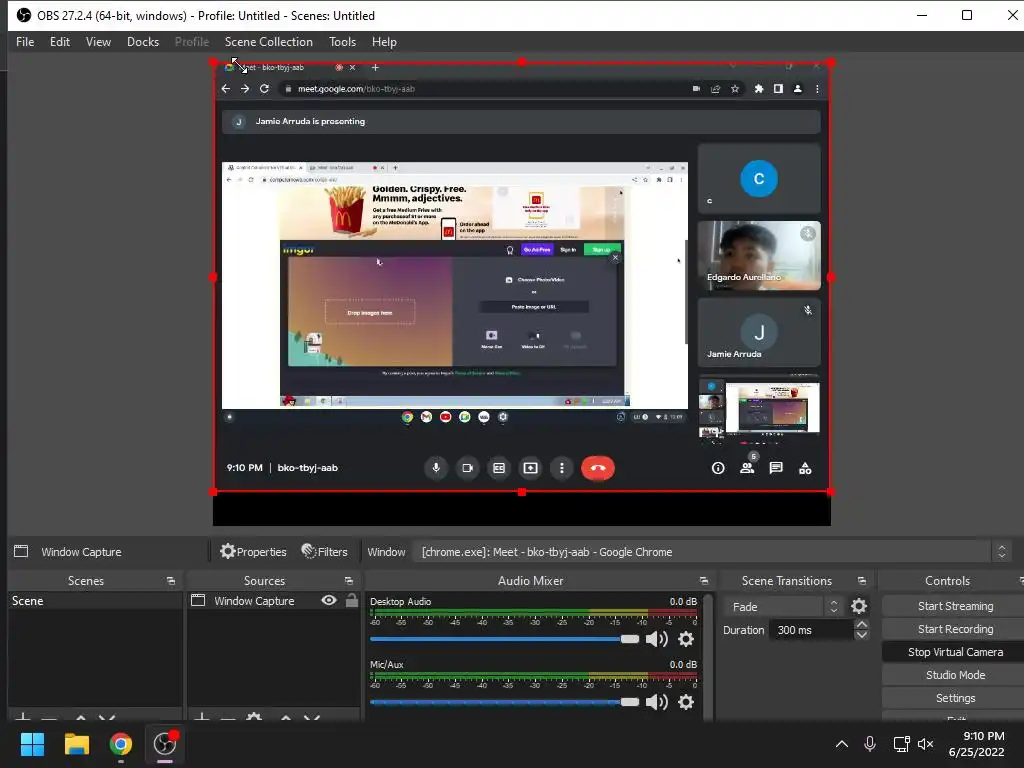
Task: Open Meet more options three dots
Action: (562, 468)
